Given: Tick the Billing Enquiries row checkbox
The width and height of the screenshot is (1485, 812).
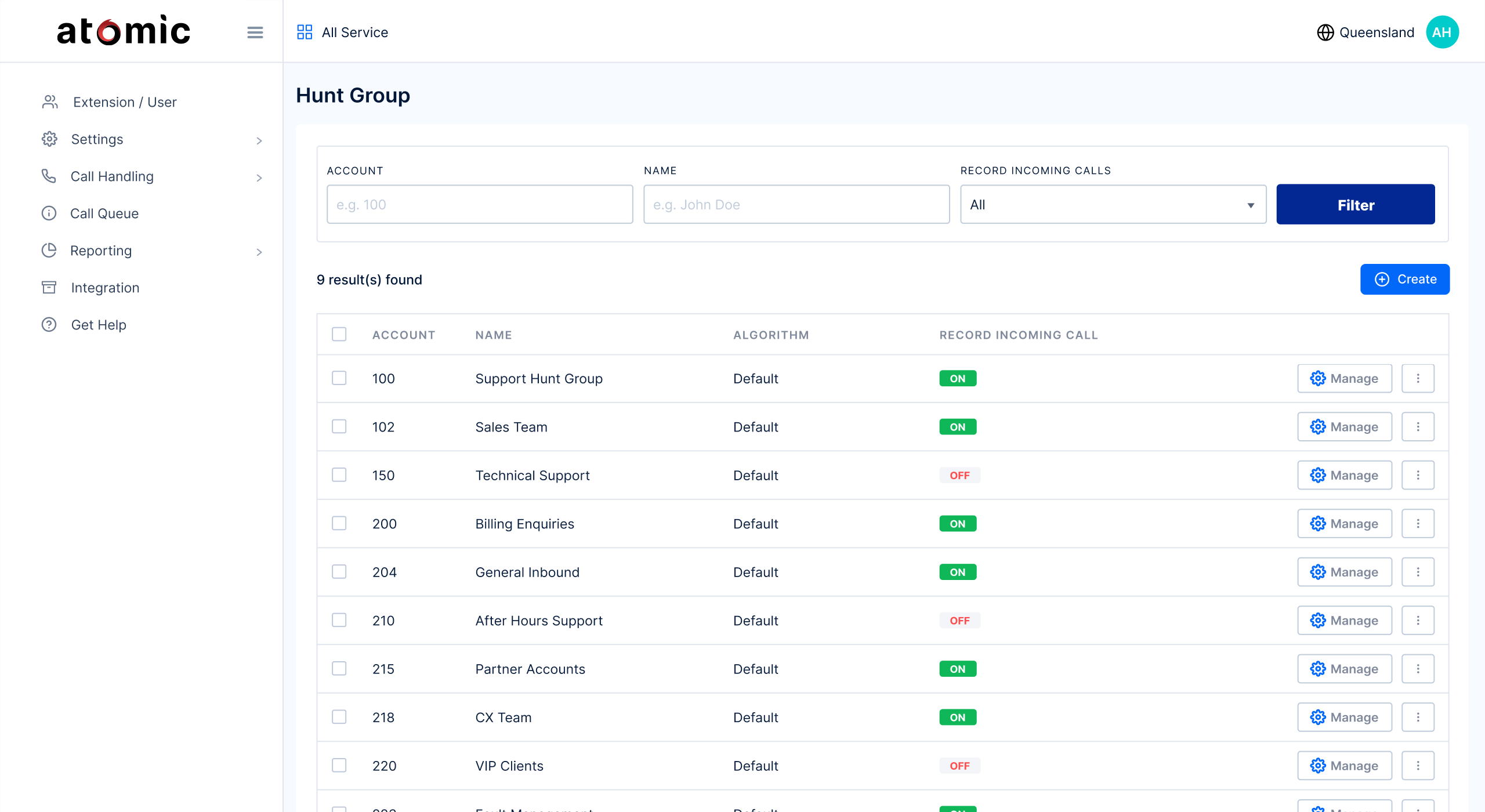Looking at the screenshot, I should (x=339, y=524).
